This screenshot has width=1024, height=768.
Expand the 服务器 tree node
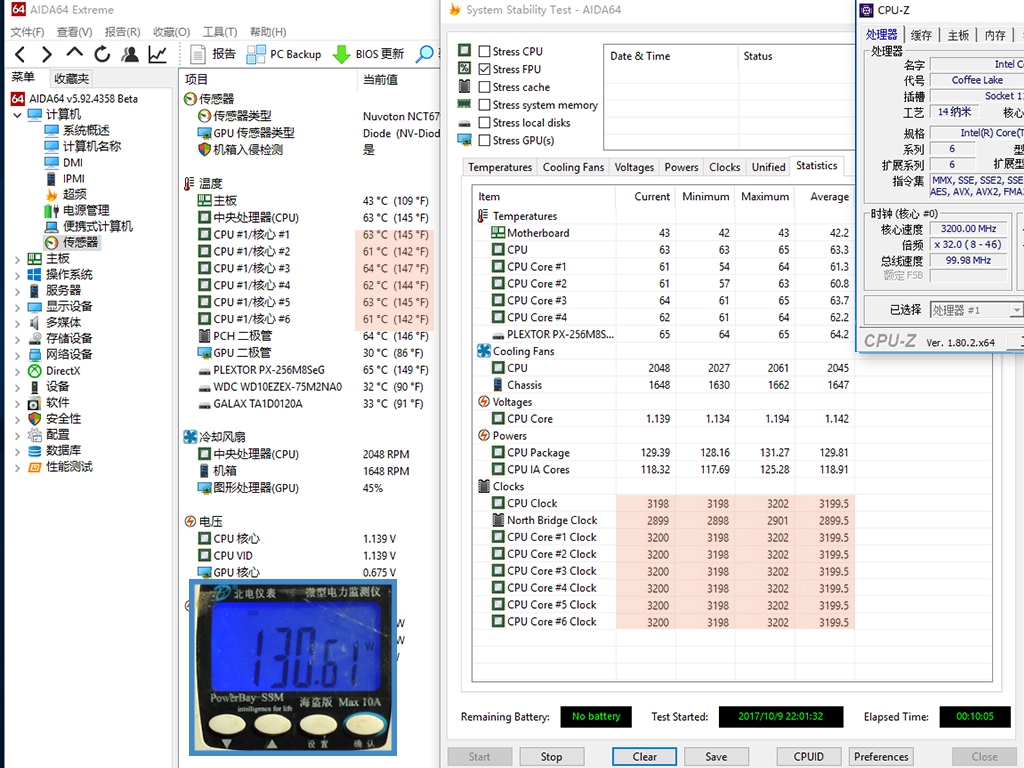tap(18, 291)
